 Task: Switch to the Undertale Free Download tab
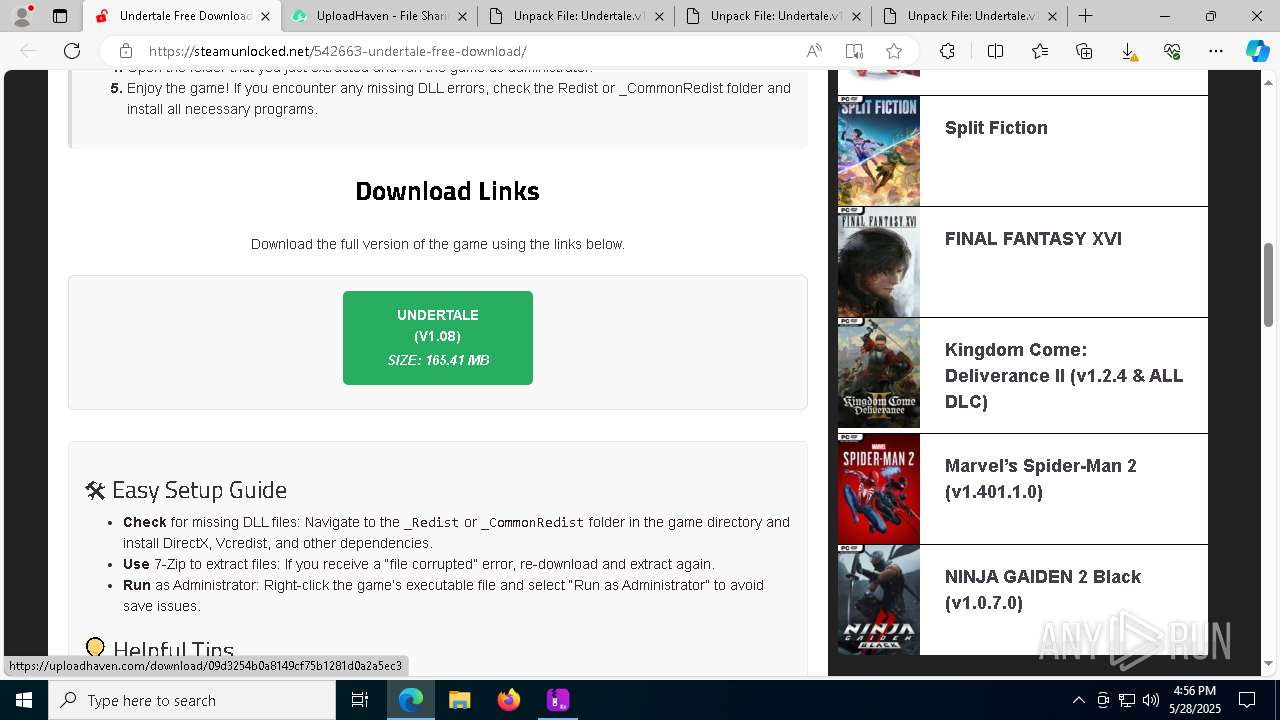point(183,16)
